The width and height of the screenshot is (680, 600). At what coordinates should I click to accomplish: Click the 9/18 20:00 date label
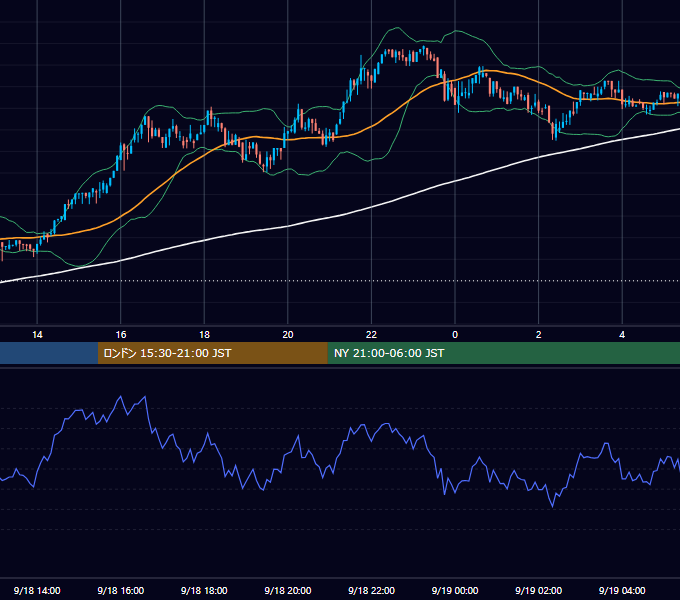[288, 590]
